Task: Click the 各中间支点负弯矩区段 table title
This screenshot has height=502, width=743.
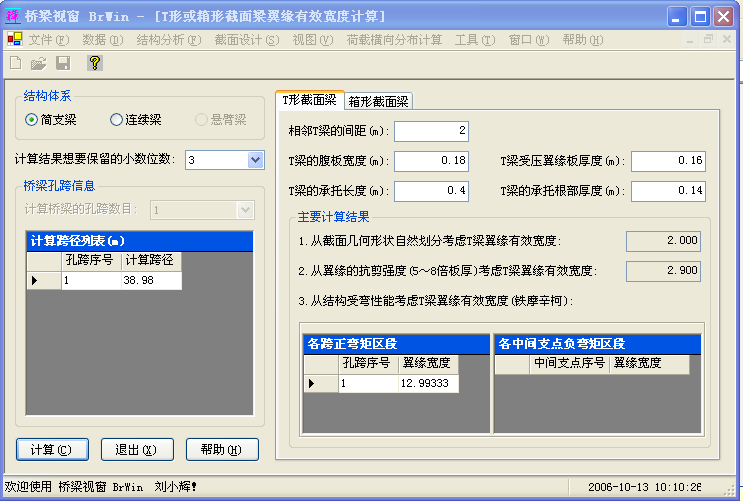Action: pos(597,344)
